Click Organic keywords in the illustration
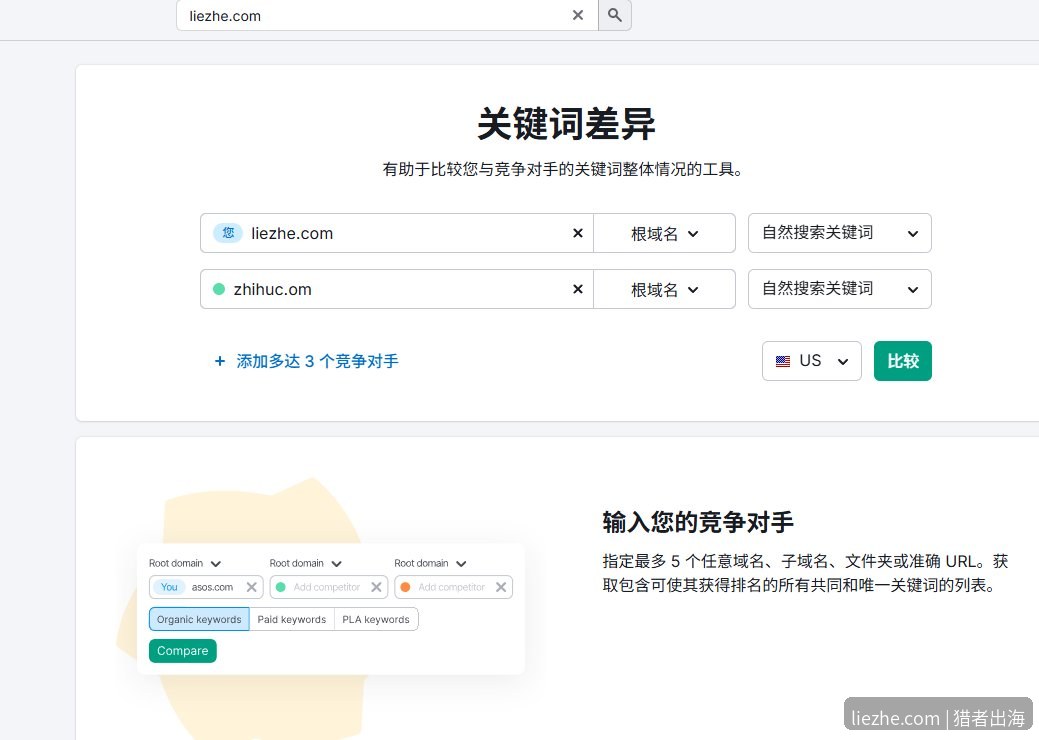Viewport: 1039px width, 740px height. 199,619
